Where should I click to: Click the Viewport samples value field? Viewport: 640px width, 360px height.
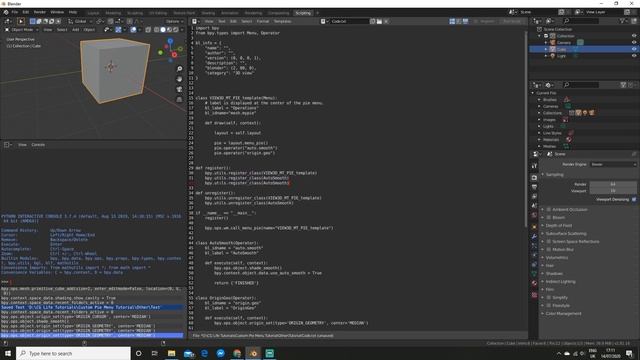coord(613,191)
